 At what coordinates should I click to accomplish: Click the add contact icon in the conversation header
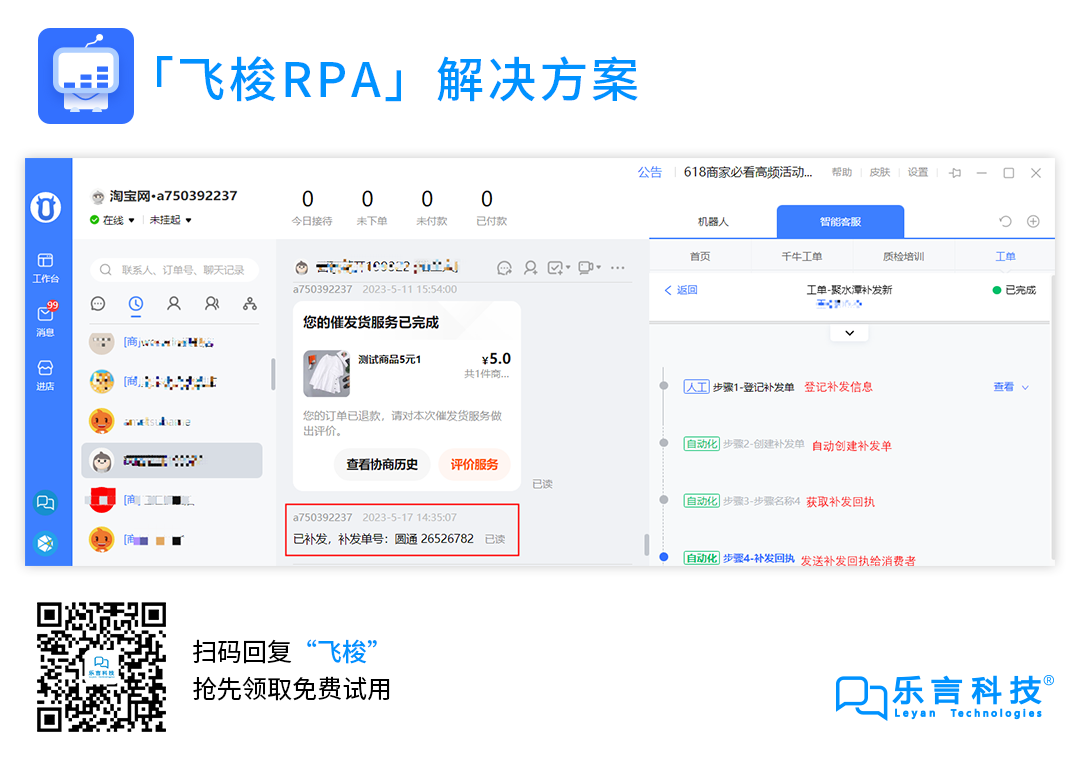tap(530, 268)
